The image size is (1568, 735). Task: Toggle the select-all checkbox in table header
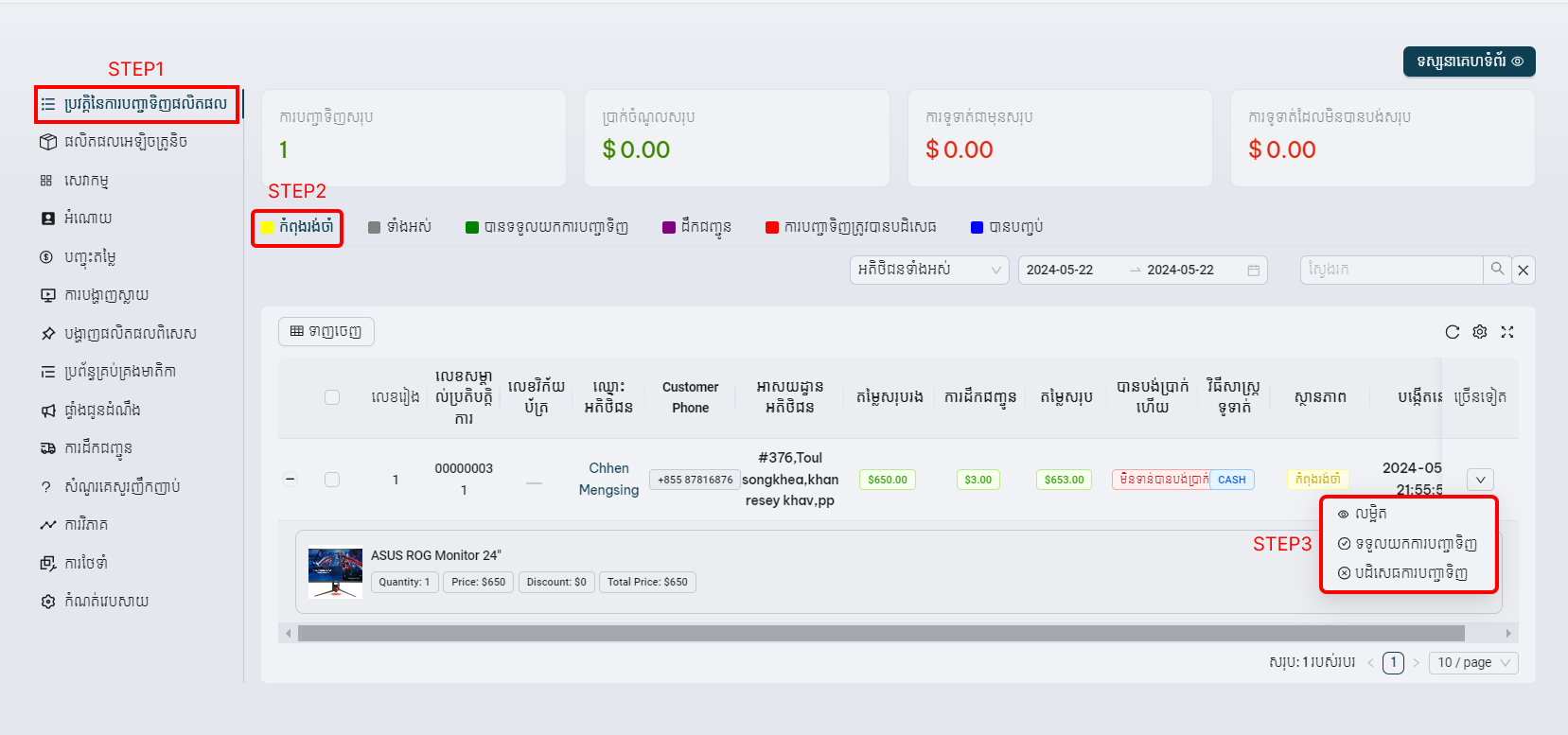point(332,397)
